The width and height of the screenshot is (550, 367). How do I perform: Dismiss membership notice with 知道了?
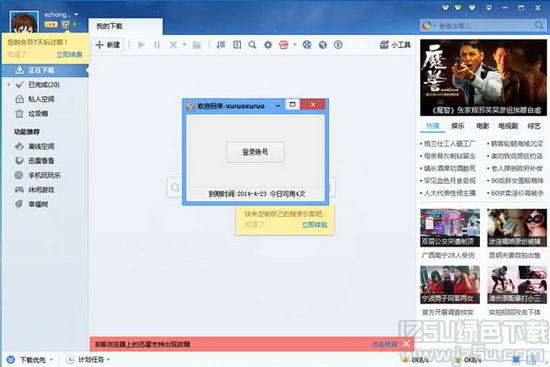pyautogui.click(x=17, y=55)
